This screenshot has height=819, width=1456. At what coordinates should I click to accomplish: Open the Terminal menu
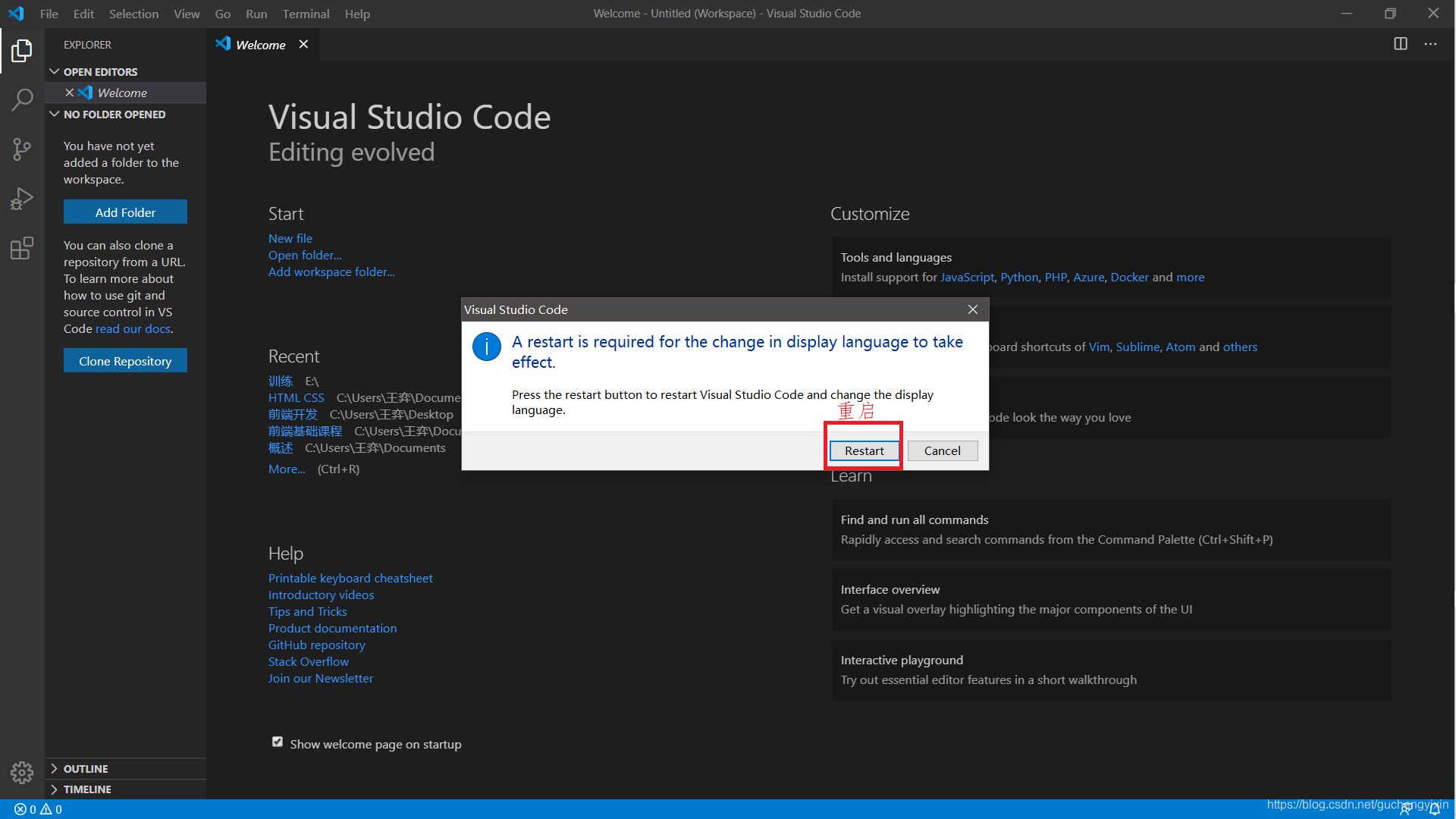pos(306,14)
